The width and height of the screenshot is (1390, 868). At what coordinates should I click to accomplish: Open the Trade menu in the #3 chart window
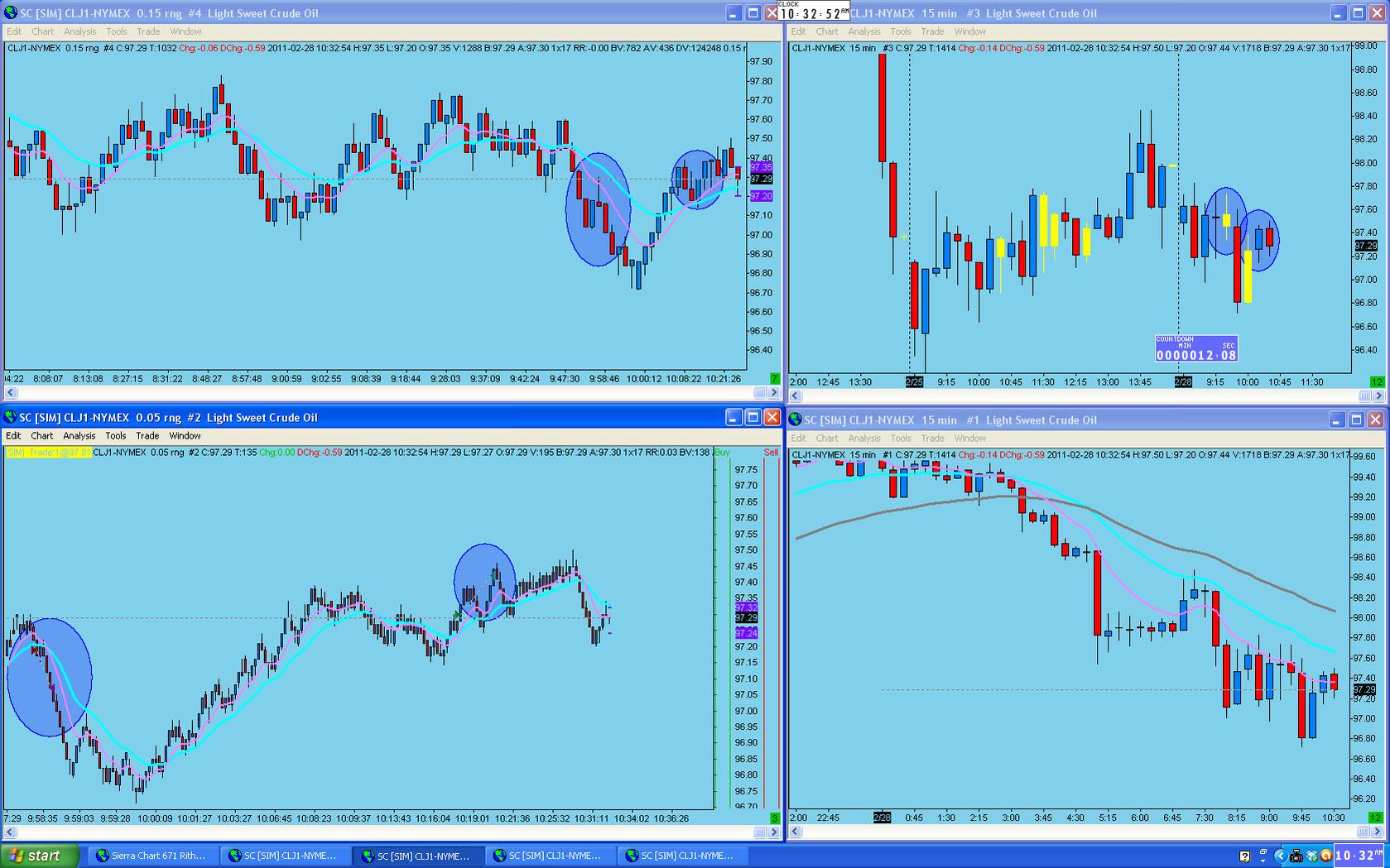point(932,31)
